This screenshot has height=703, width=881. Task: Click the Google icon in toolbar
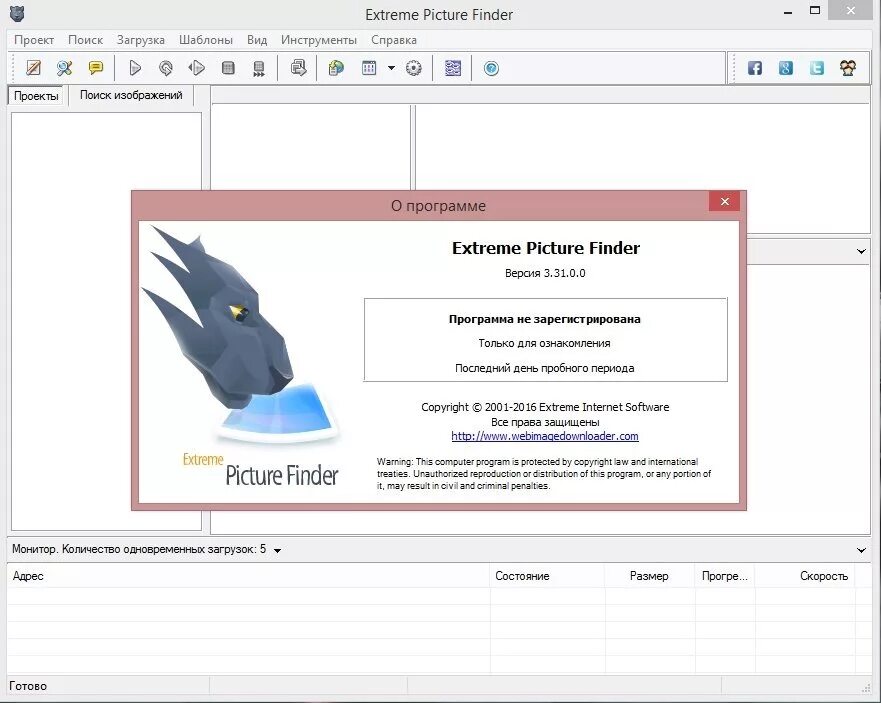(x=786, y=69)
